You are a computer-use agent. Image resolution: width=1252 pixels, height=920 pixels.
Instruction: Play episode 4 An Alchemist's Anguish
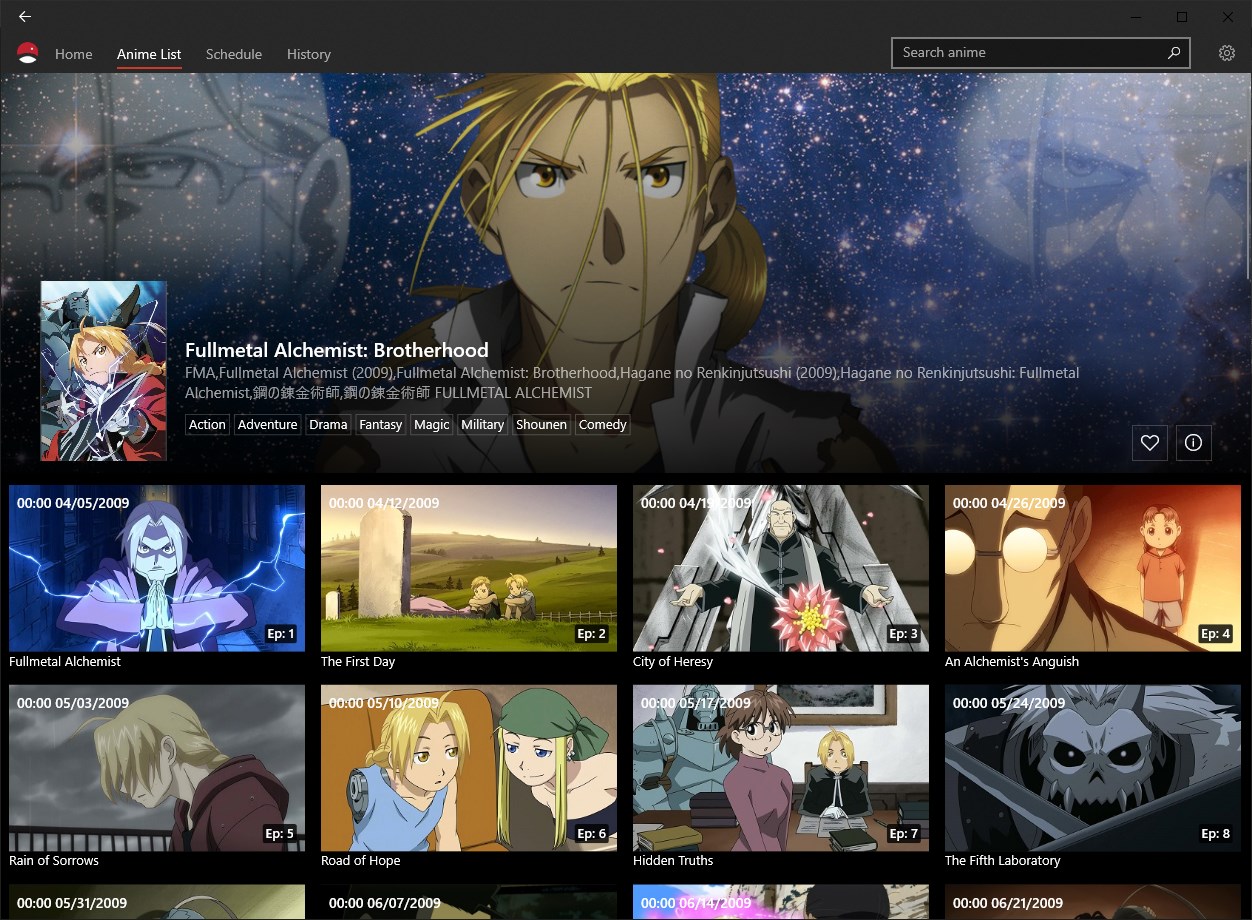[x=1093, y=568]
